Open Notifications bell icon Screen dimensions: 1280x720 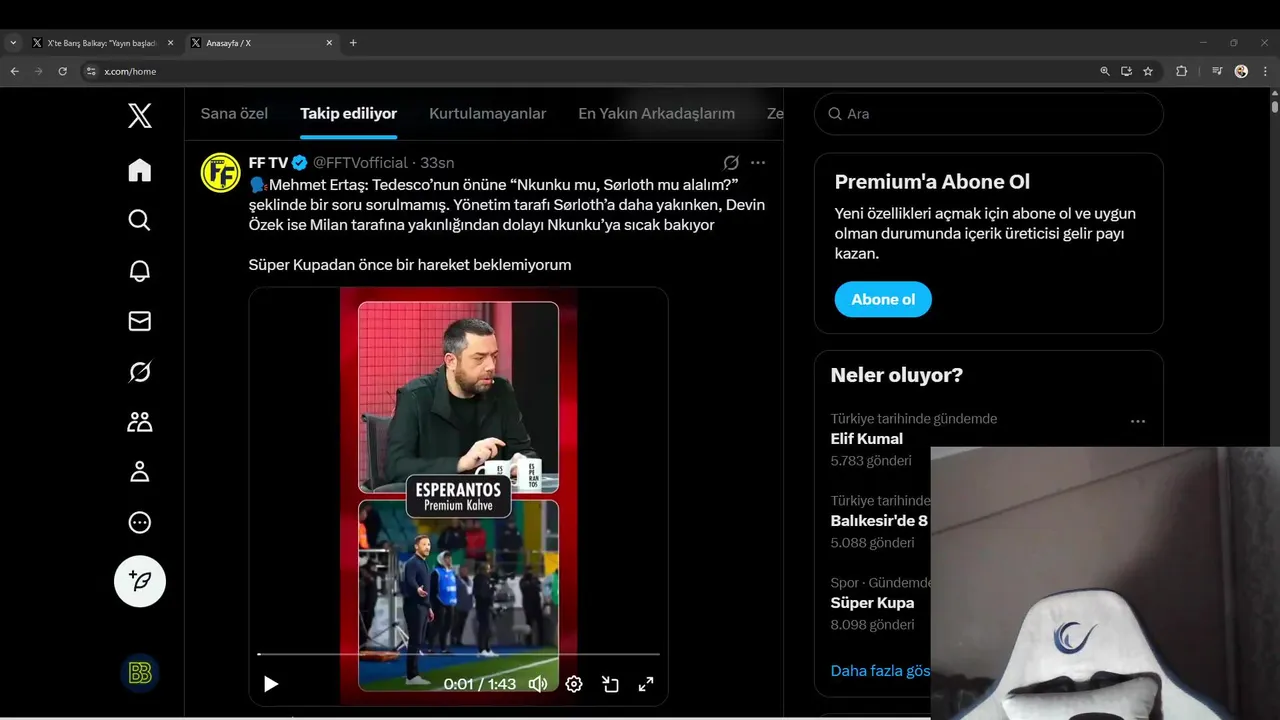pos(140,271)
